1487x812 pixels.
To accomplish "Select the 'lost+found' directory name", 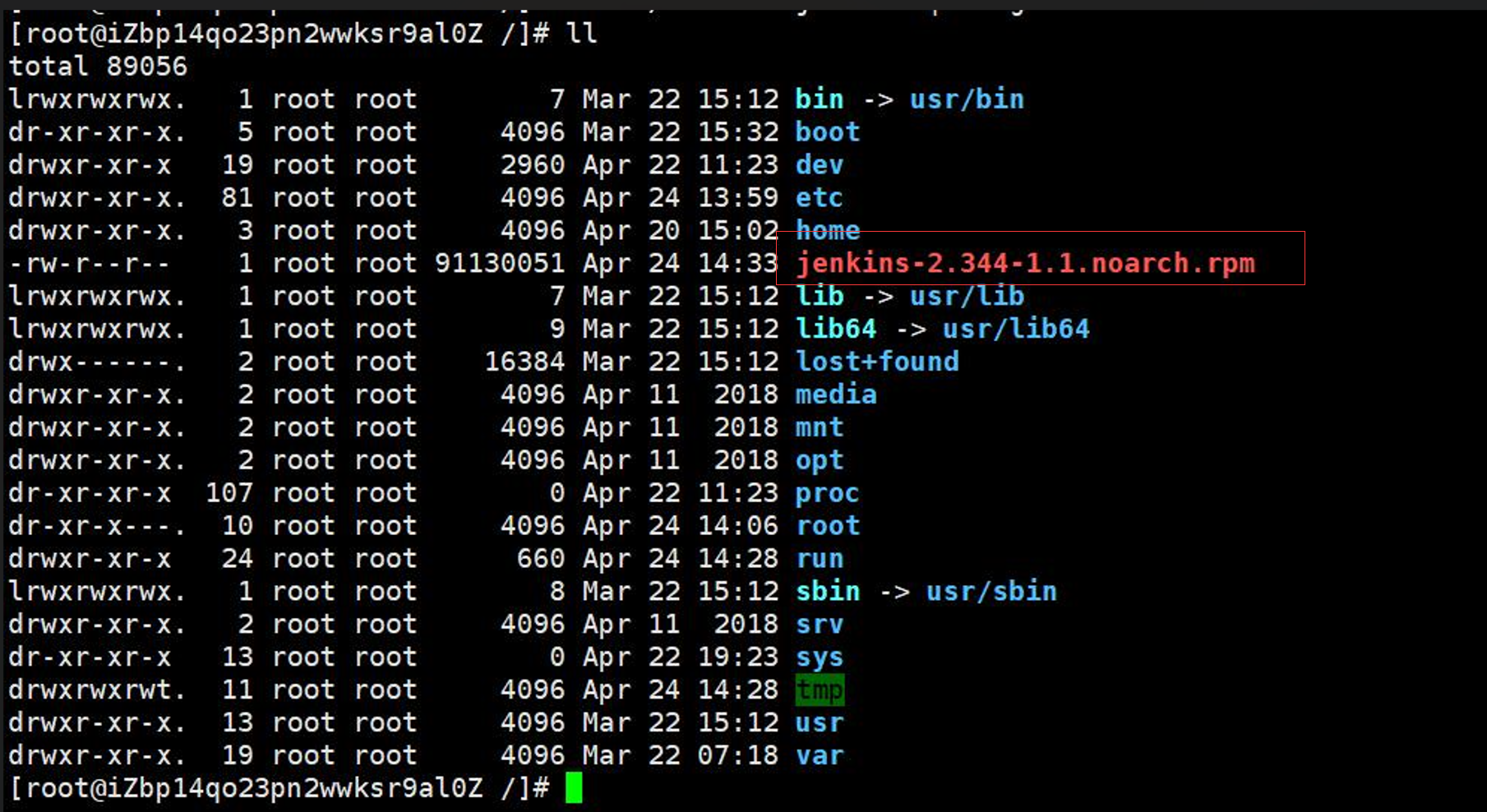I will tap(877, 362).
